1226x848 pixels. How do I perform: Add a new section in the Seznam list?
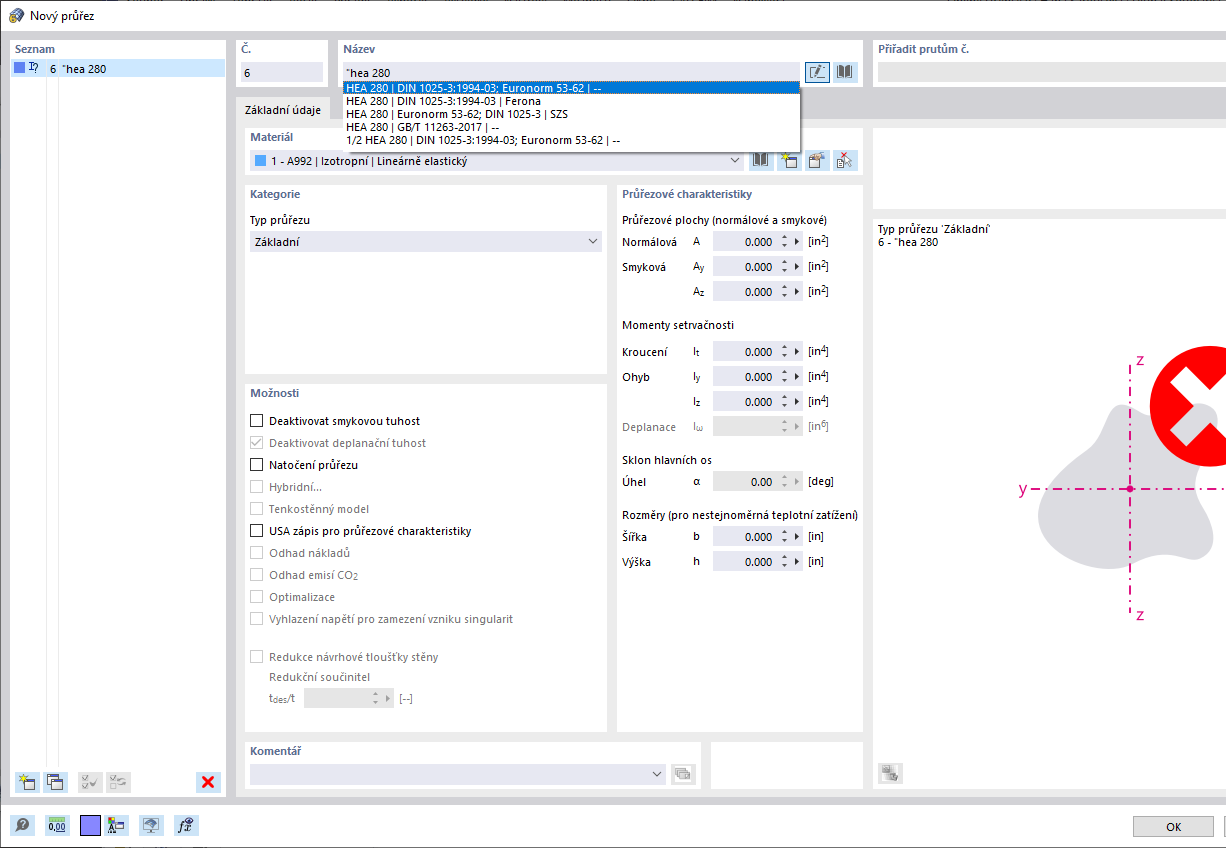[27, 782]
